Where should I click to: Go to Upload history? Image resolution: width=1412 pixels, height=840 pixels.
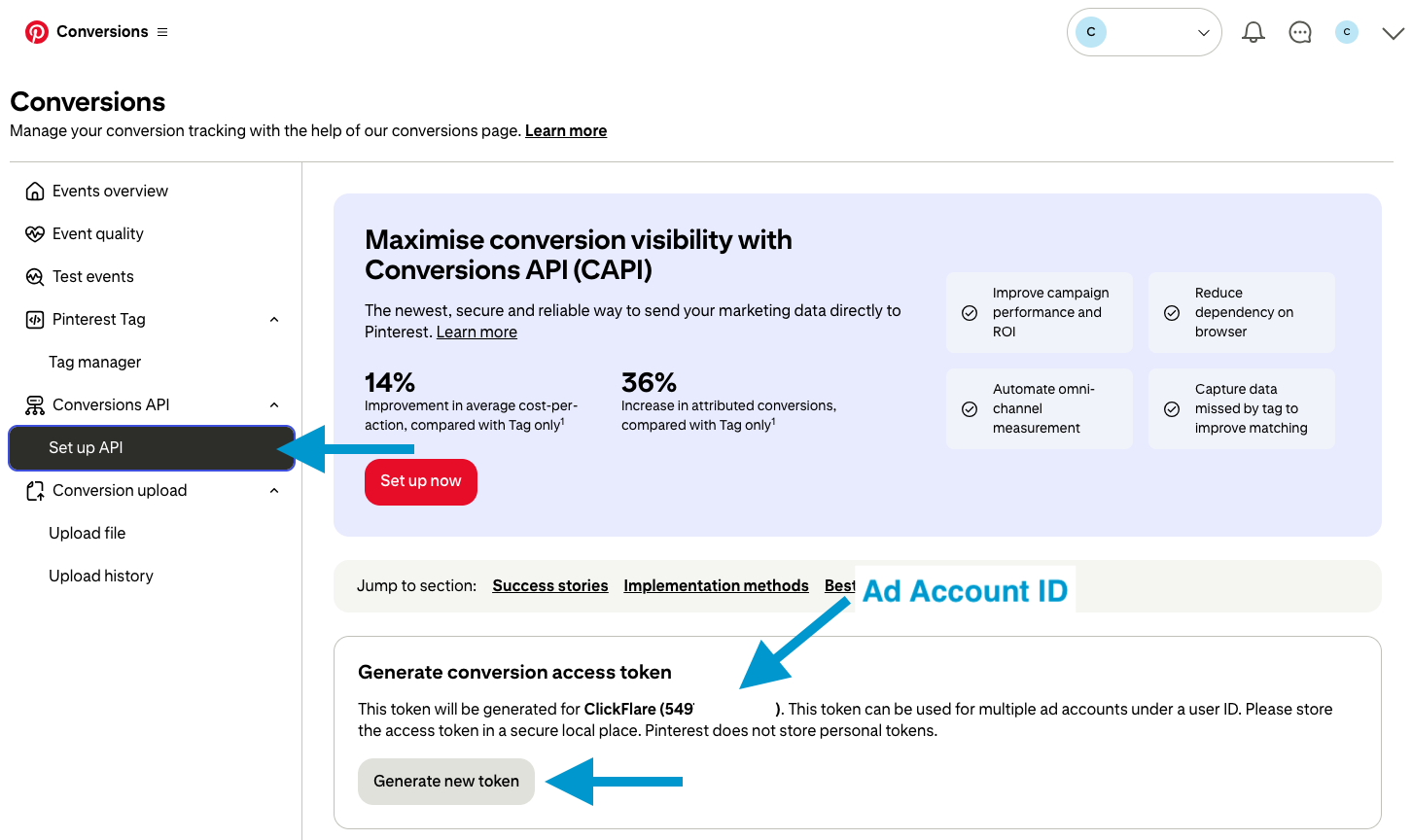[101, 577]
